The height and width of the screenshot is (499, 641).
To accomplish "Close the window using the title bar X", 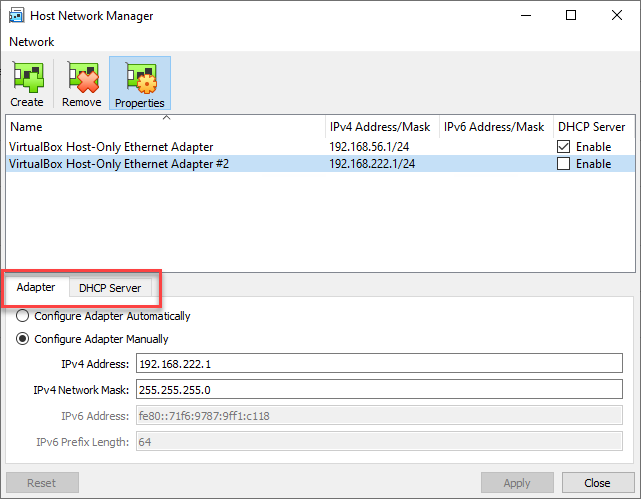I will tap(617, 16).
